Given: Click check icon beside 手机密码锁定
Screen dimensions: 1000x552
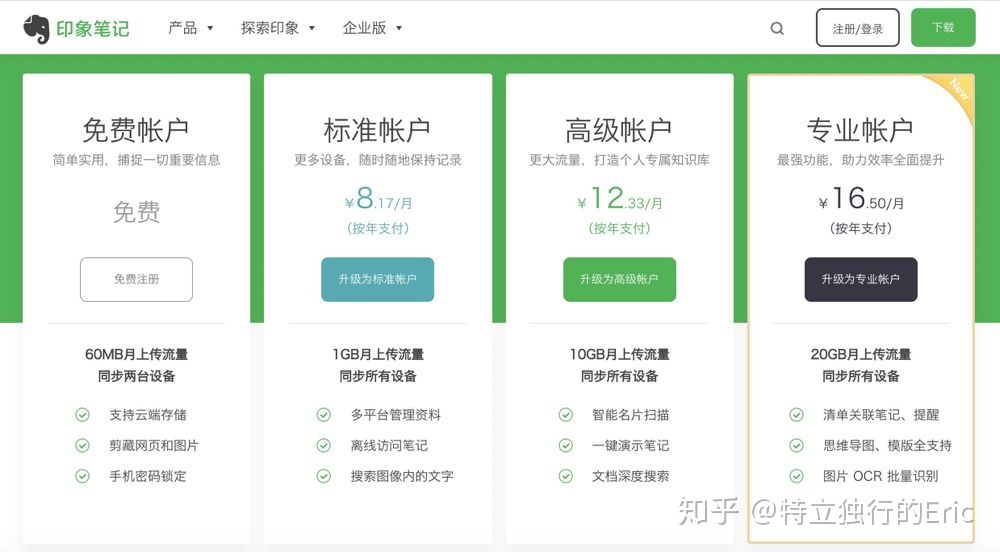Looking at the screenshot, I should click(82, 476).
